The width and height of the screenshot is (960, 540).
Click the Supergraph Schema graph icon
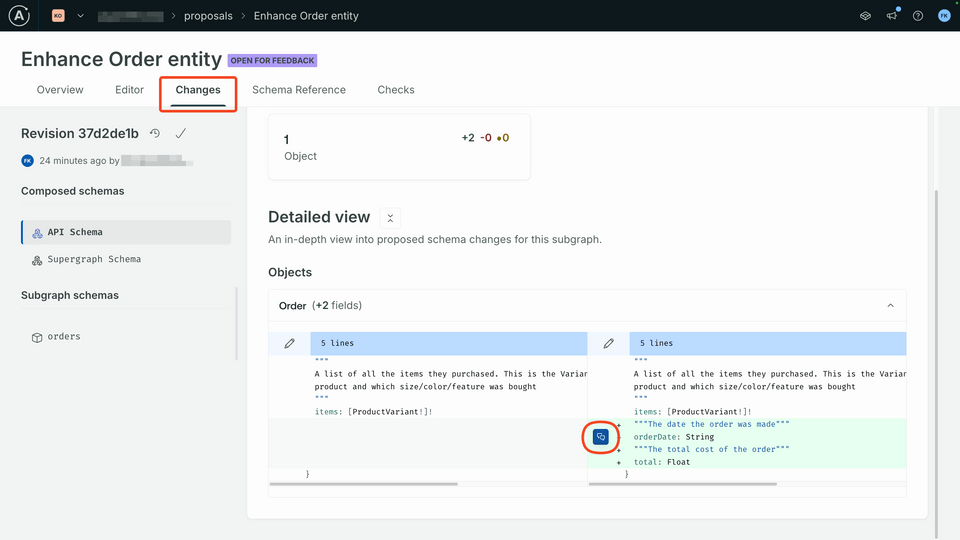click(37, 260)
